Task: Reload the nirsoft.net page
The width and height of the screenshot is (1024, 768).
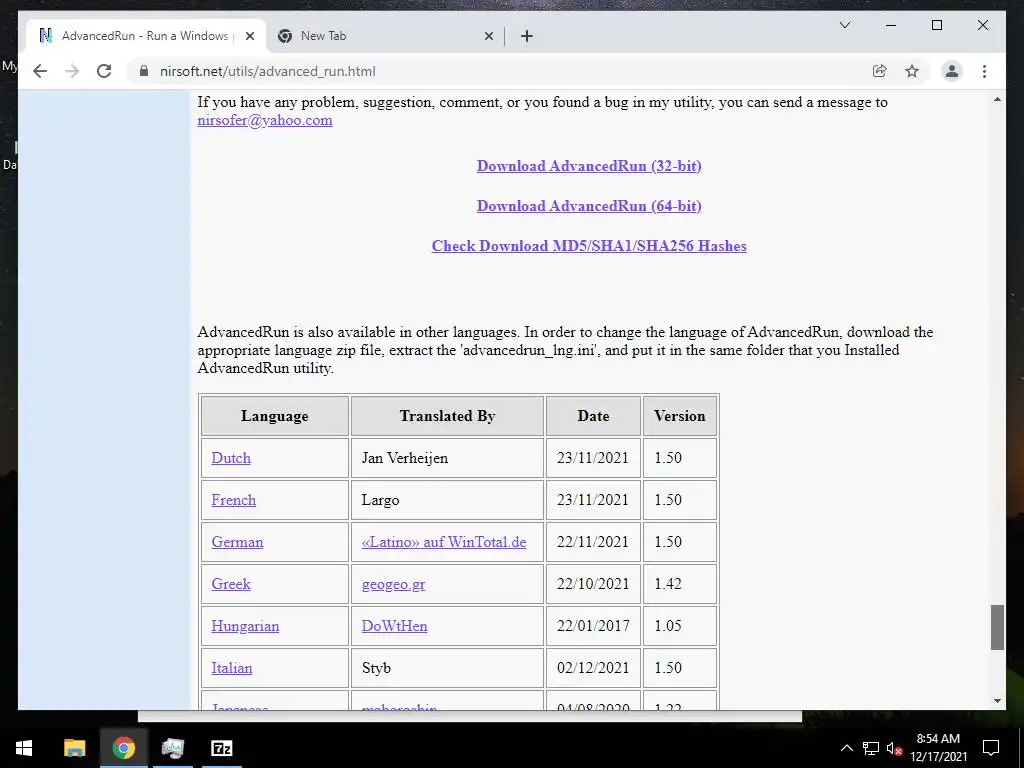Action: coord(104,71)
